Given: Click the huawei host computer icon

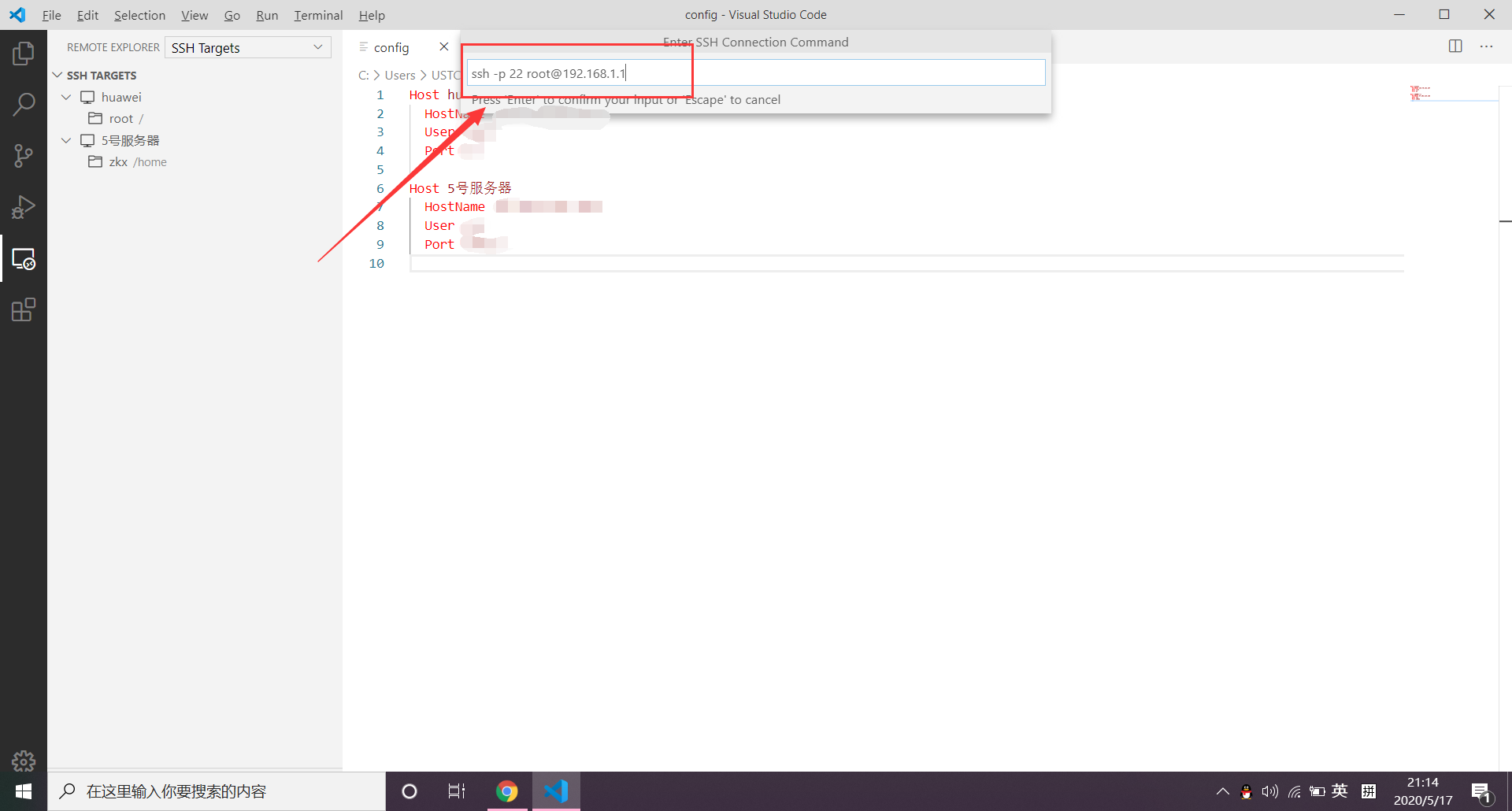Looking at the screenshot, I should tap(87, 97).
